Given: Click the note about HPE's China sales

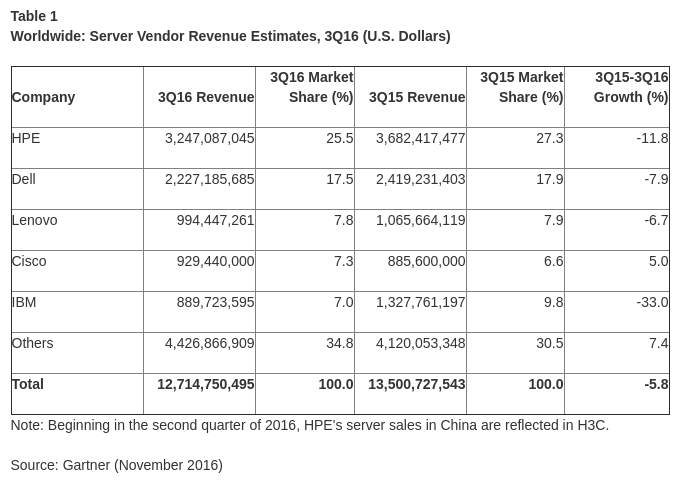Looking at the screenshot, I should click(310, 425).
